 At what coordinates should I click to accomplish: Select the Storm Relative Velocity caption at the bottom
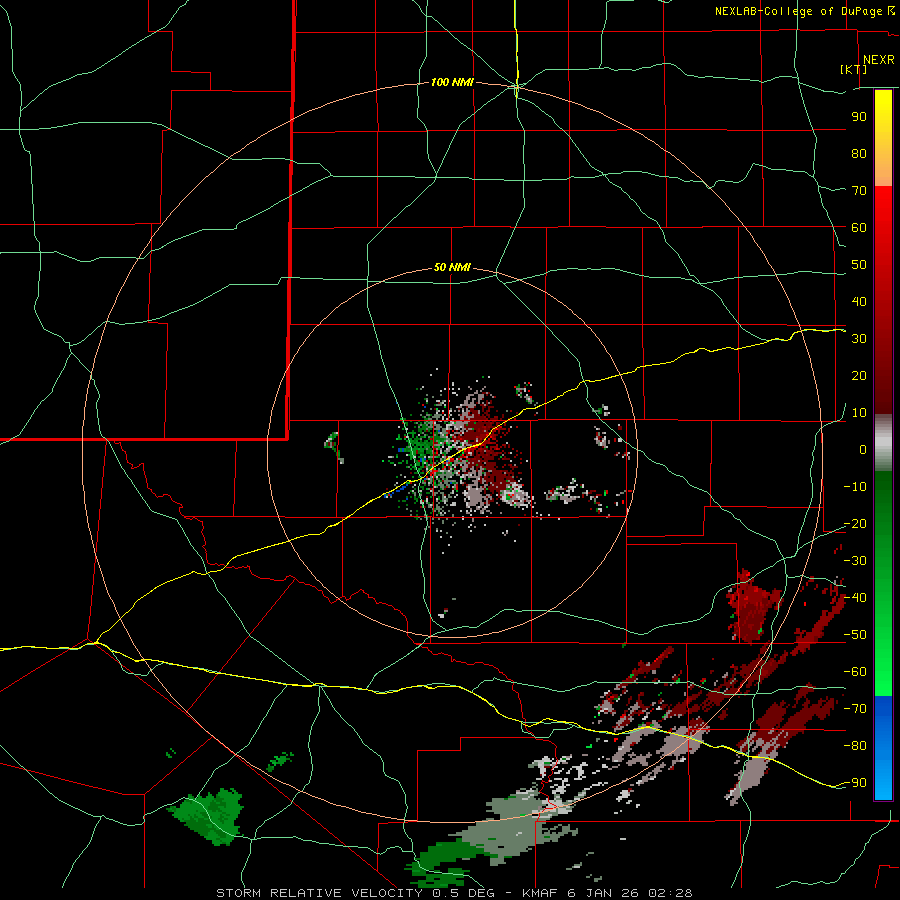454,893
